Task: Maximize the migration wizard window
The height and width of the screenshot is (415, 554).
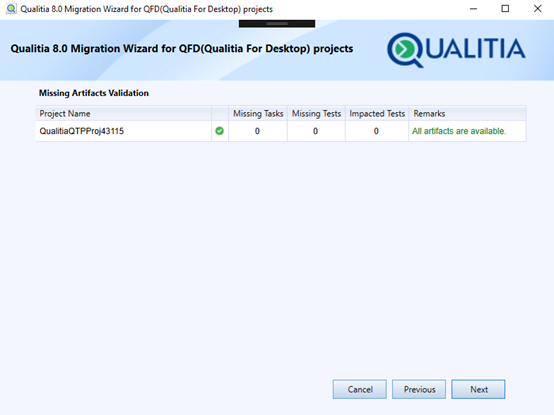Action: [x=505, y=9]
